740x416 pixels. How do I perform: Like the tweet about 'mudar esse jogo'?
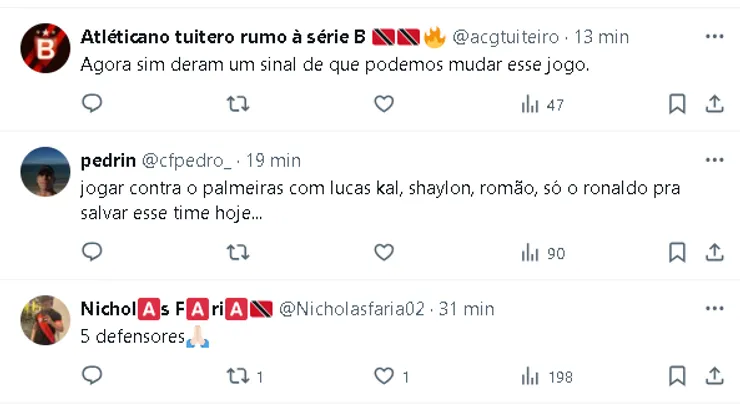384,104
